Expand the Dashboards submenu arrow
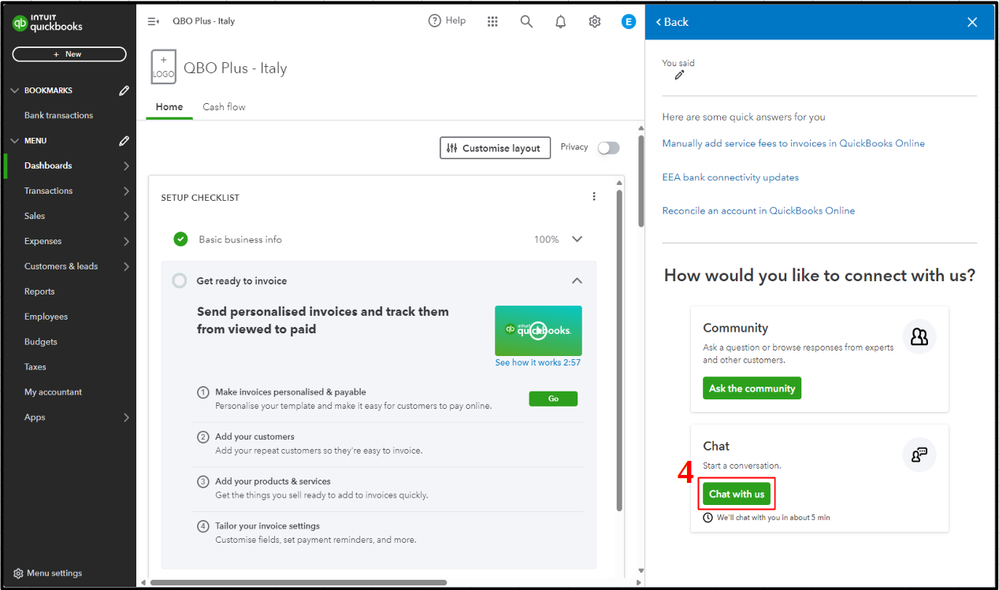Screen dimensions: 999x590 pos(126,166)
